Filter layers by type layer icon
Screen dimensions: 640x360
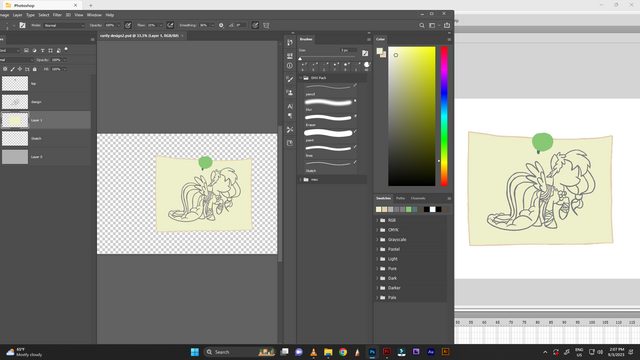42,50
